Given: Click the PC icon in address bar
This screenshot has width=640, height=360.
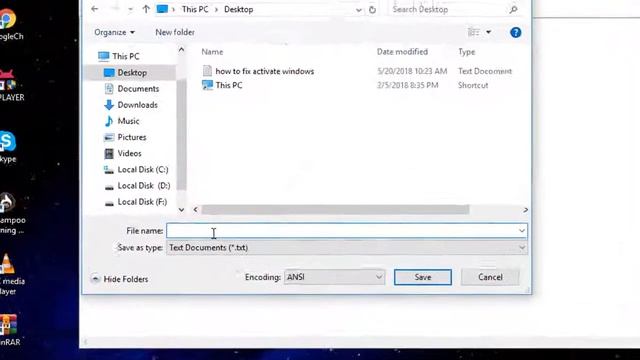Looking at the screenshot, I should pos(162,9).
